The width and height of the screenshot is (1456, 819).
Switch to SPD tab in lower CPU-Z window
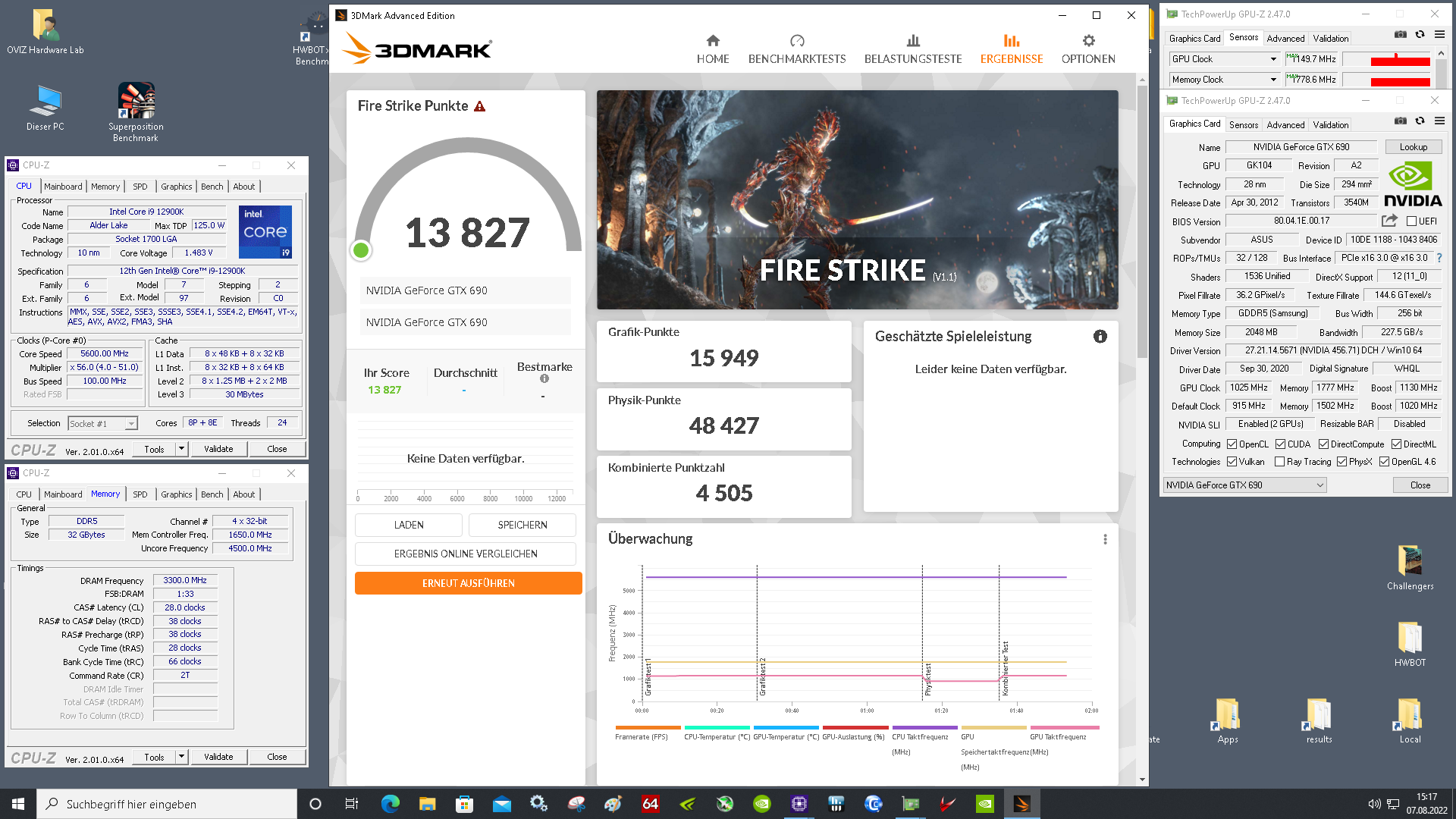click(x=140, y=494)
